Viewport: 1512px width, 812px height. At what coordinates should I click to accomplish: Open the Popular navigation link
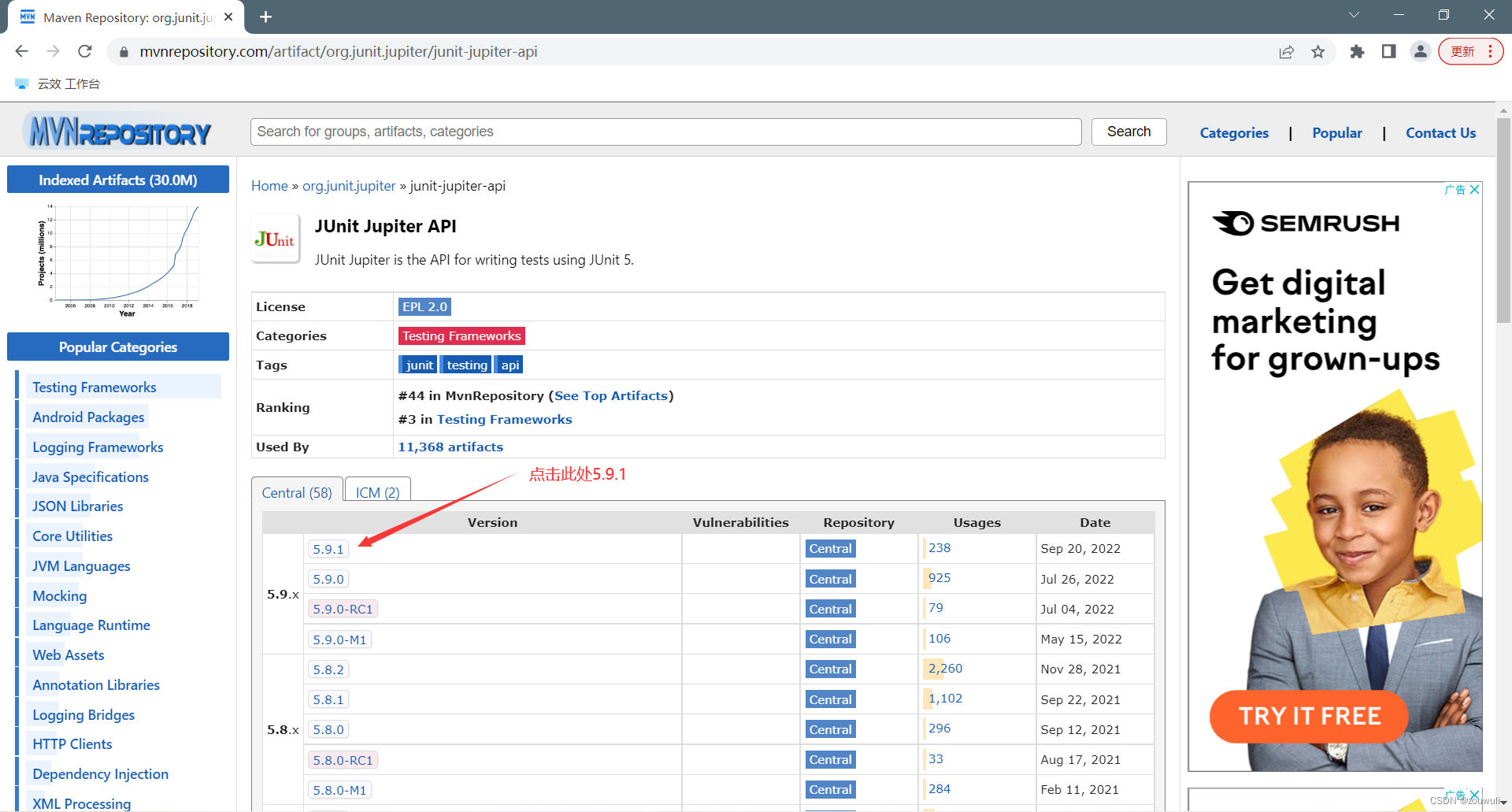click(1337, 133)
